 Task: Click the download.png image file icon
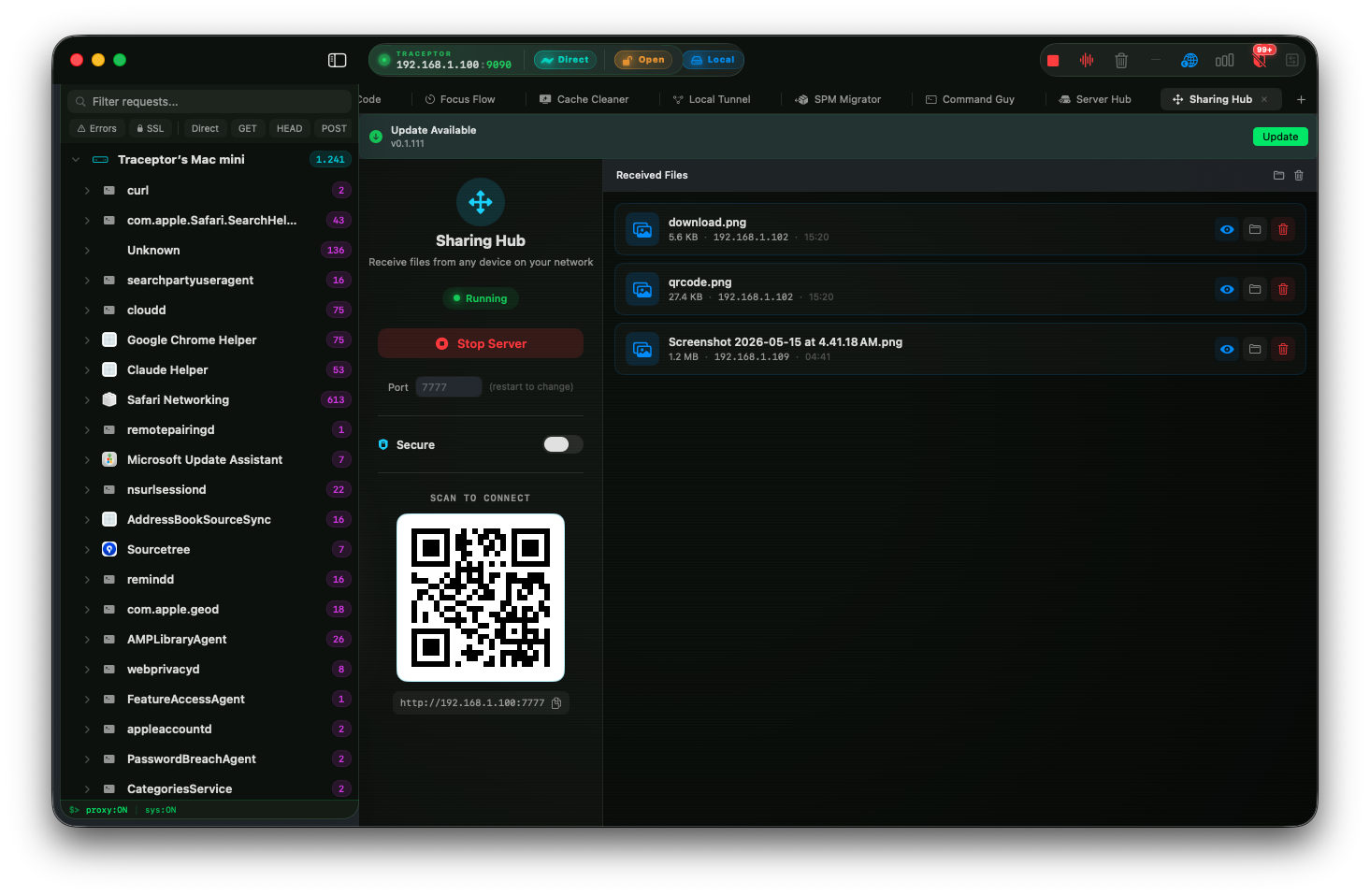click(x=642, y=229)
